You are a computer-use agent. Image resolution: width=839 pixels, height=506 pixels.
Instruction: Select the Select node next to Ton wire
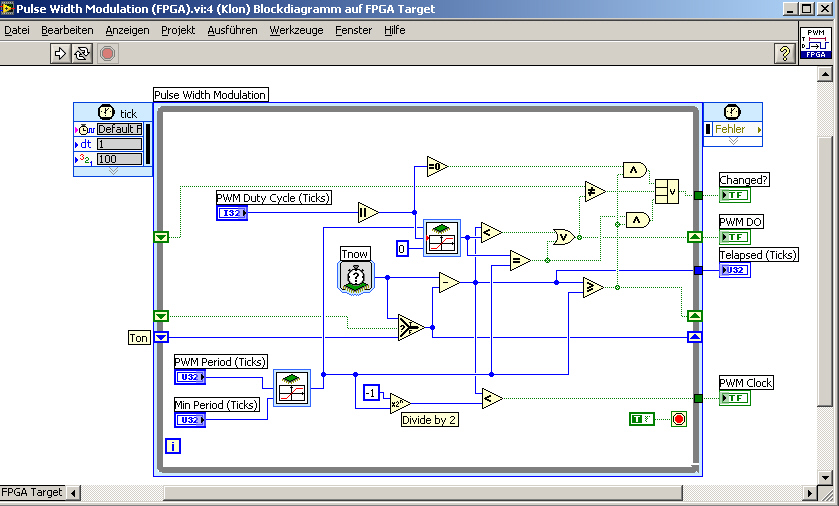[411, 327]
